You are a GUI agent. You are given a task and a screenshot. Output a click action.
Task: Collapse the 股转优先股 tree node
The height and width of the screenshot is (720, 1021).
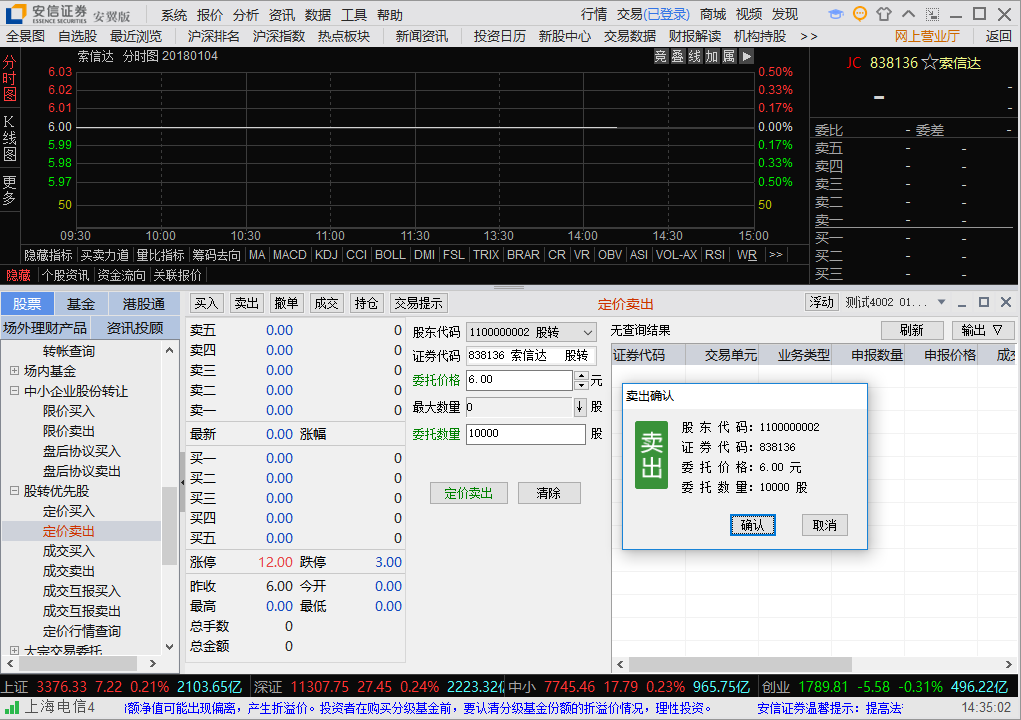click(14, 491)
